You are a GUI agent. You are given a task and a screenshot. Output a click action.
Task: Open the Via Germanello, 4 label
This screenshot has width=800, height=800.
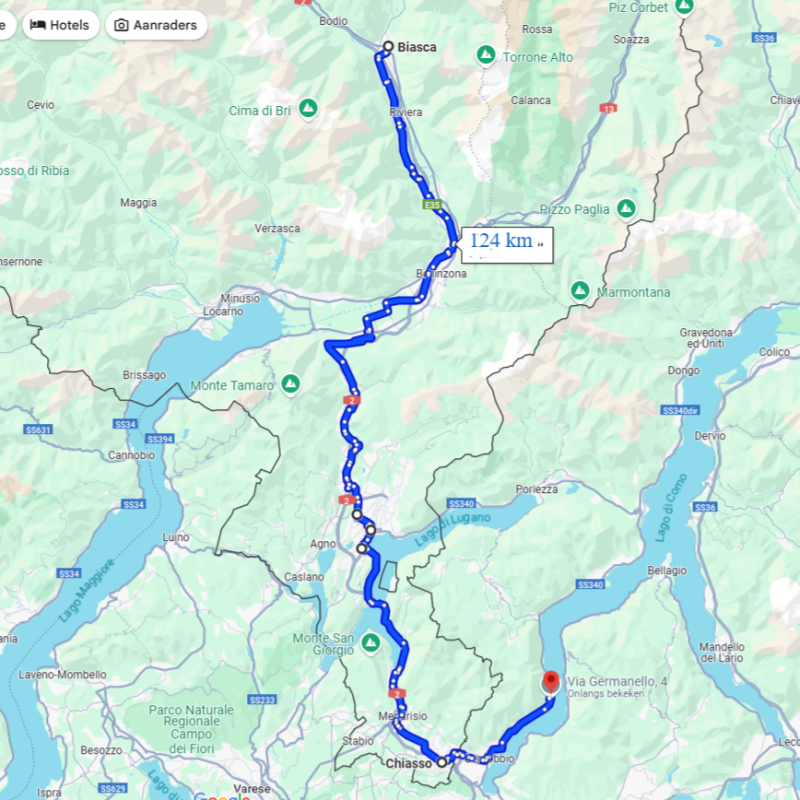[617, 681]
